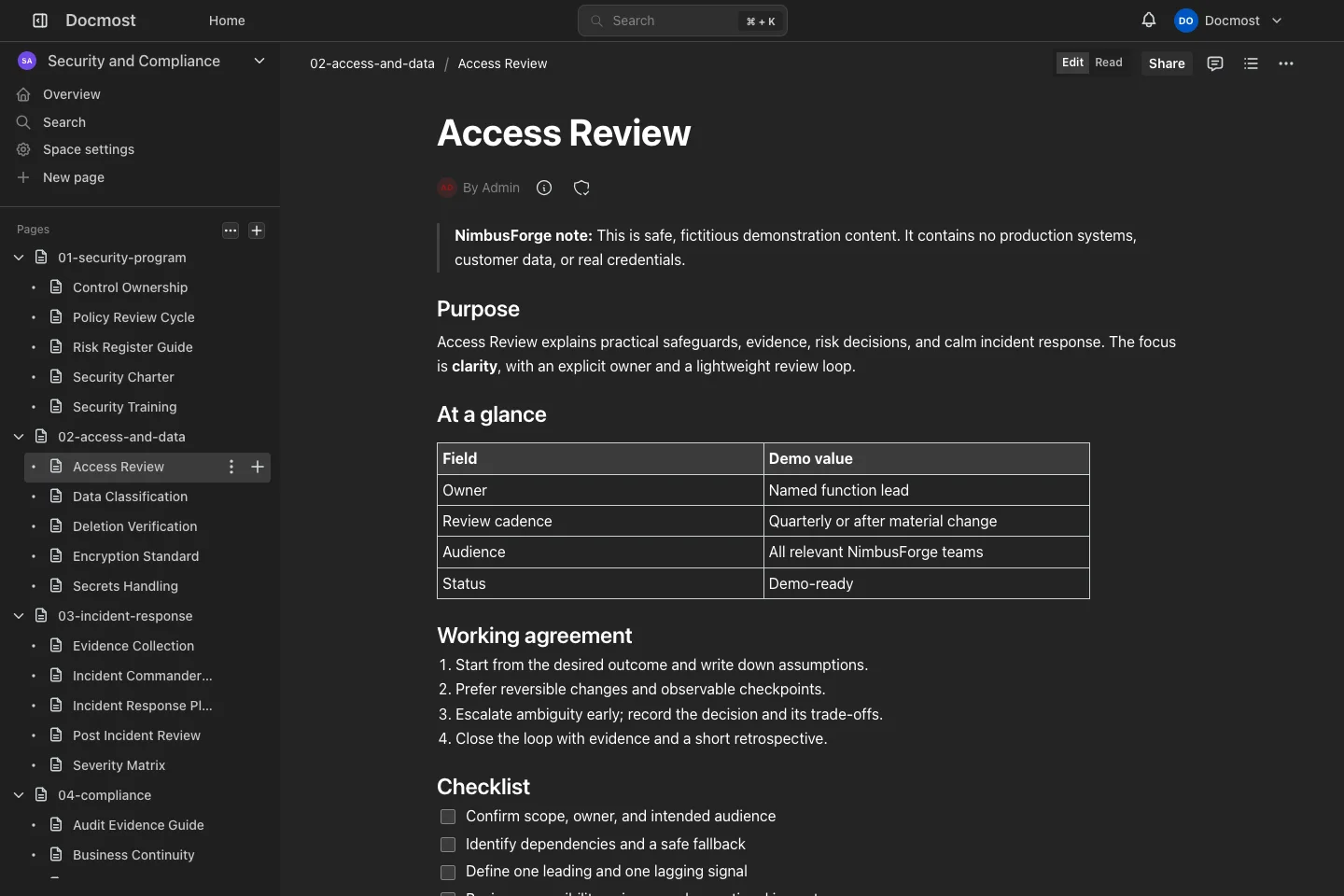Switch to Read mode
1344x896 pixels.
[x=1109, y=63]
